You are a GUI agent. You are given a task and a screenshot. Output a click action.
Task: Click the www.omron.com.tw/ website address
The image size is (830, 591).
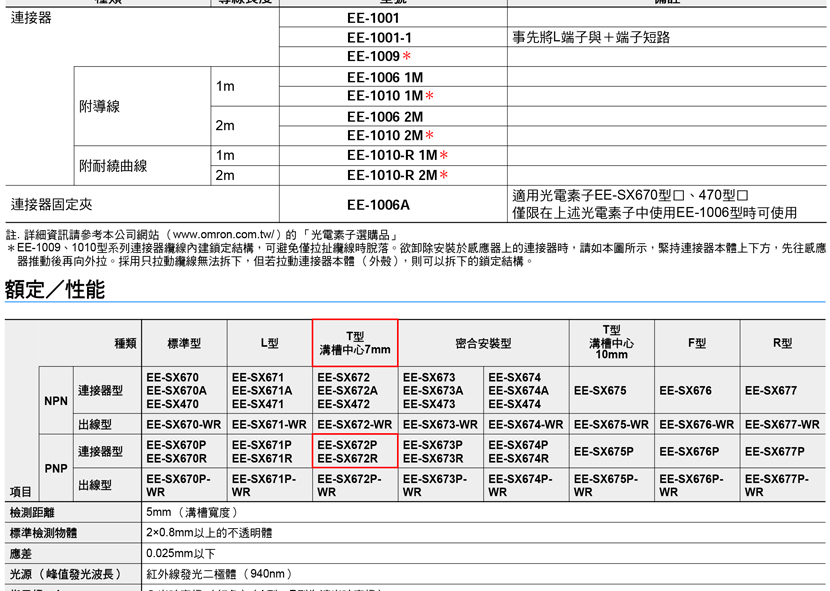(x=224, y=235)
